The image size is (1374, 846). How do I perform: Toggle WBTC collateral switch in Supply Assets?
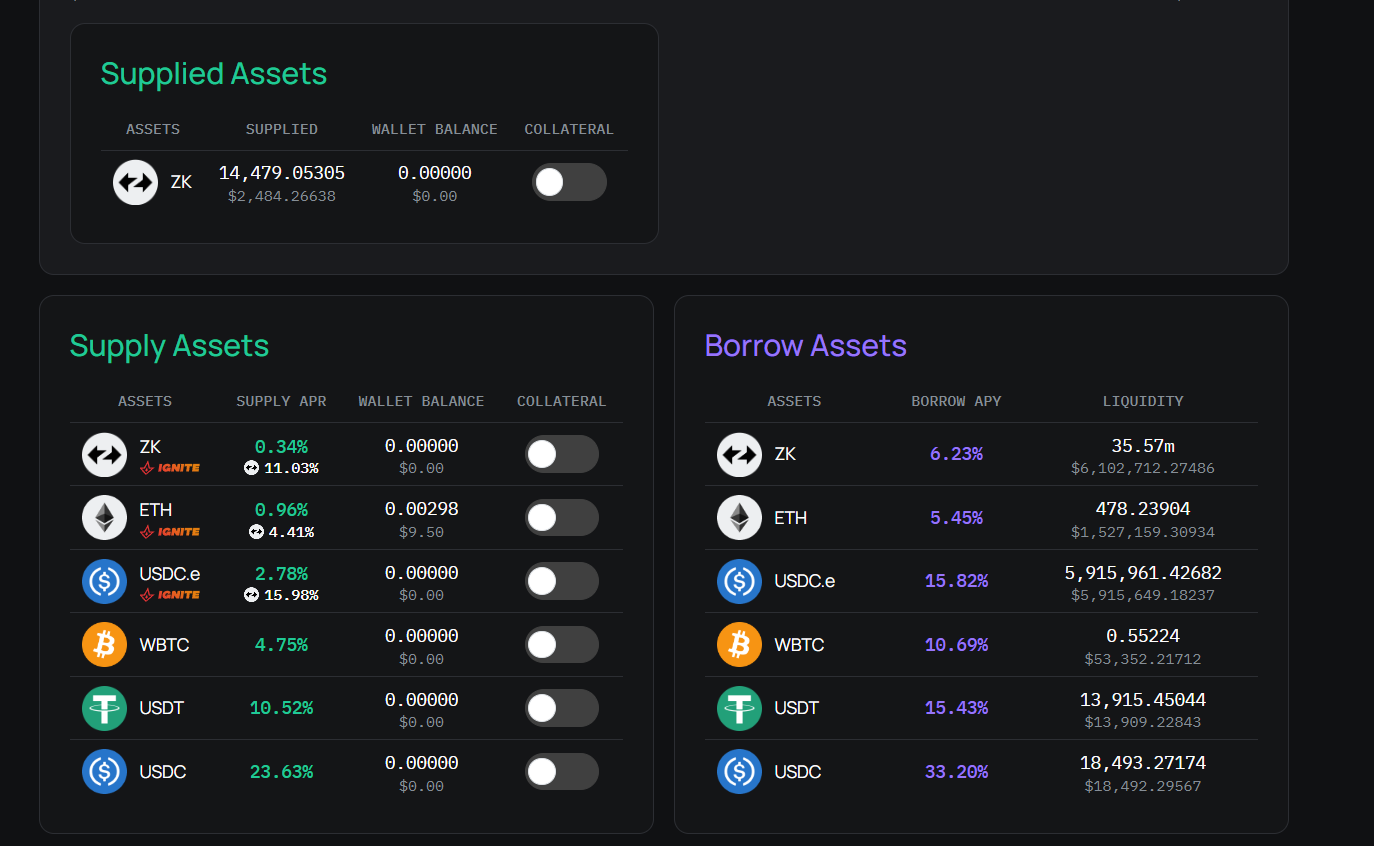tap(562, 645)
